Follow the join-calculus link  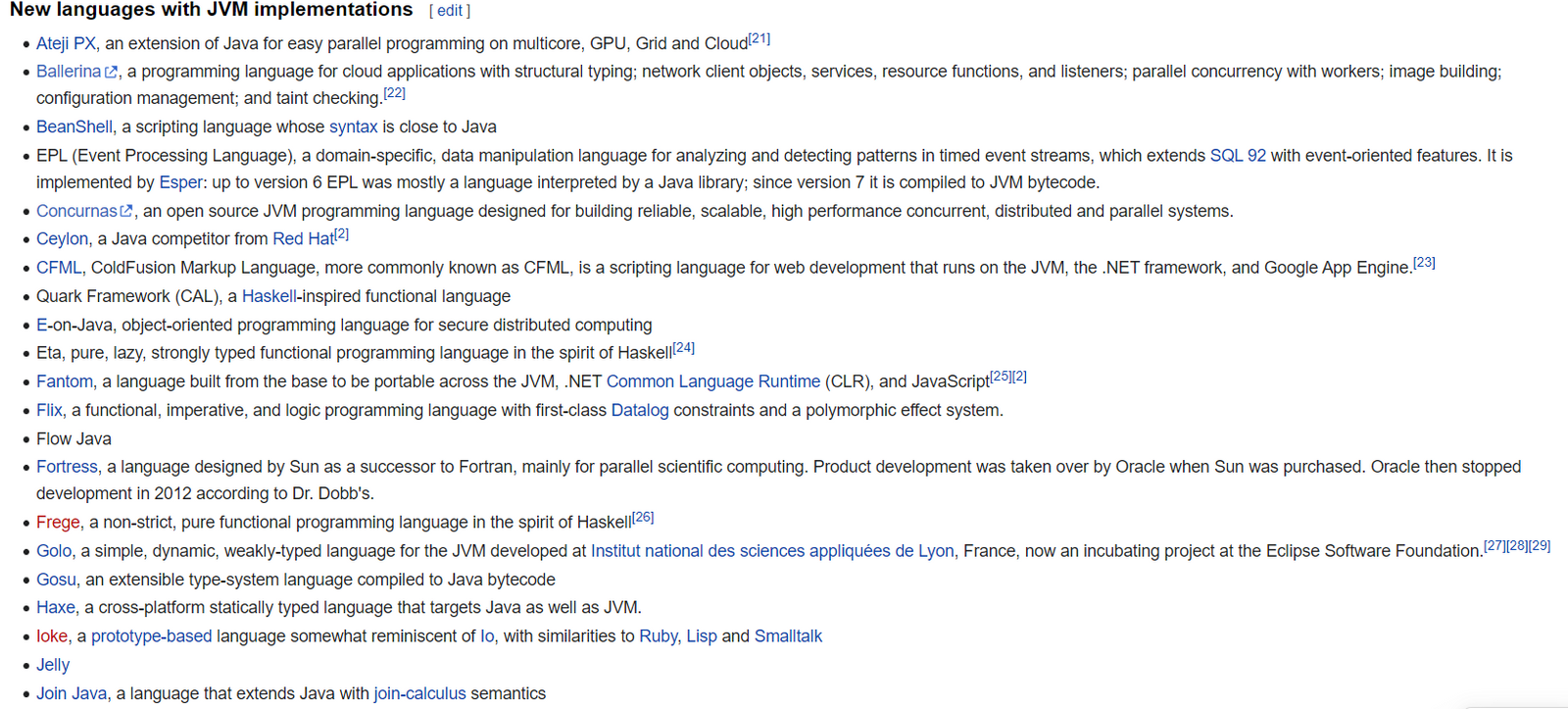(x=419, y=694)
